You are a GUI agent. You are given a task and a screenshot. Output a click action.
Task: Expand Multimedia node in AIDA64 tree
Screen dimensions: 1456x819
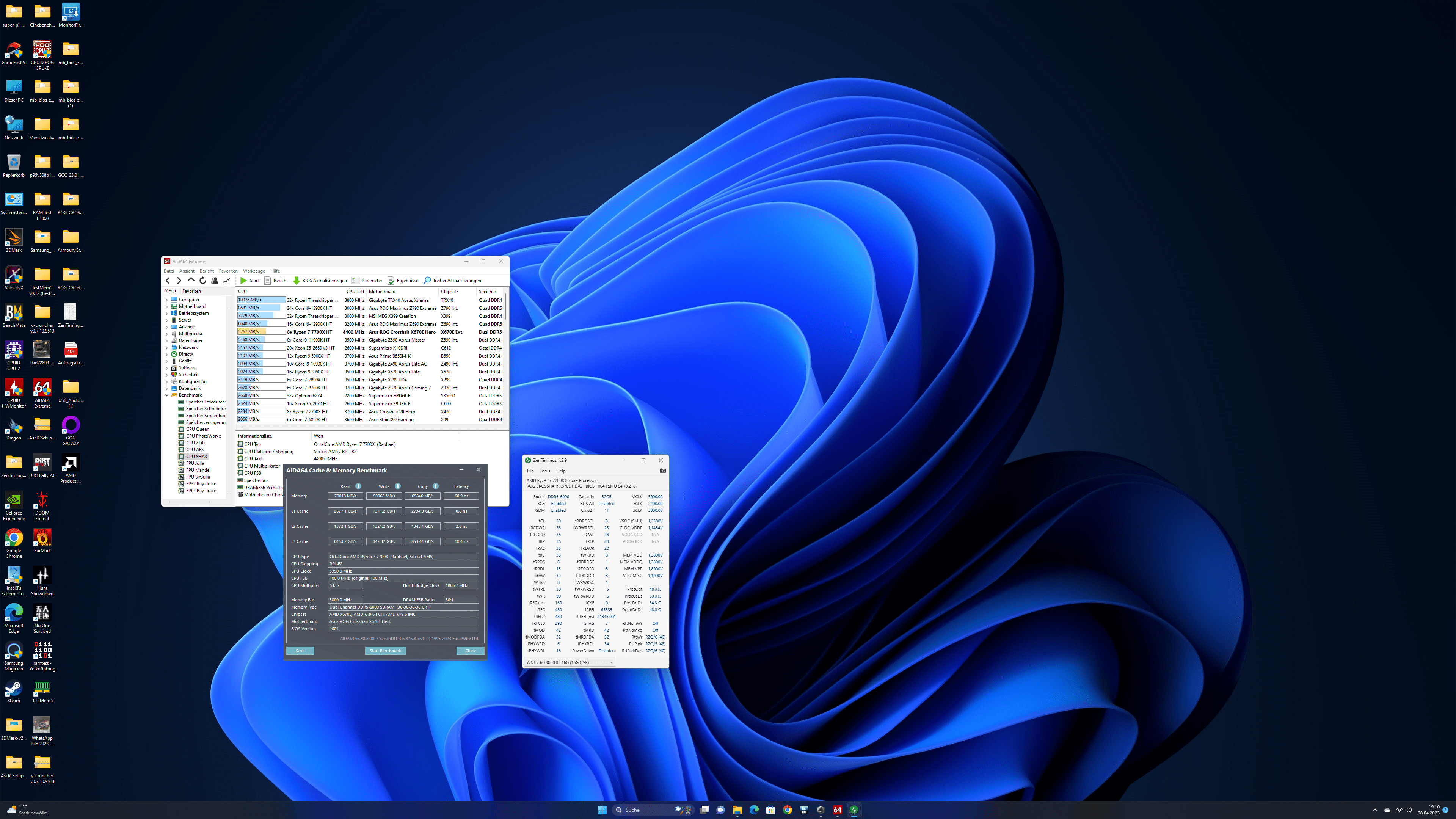coord(167,334)
